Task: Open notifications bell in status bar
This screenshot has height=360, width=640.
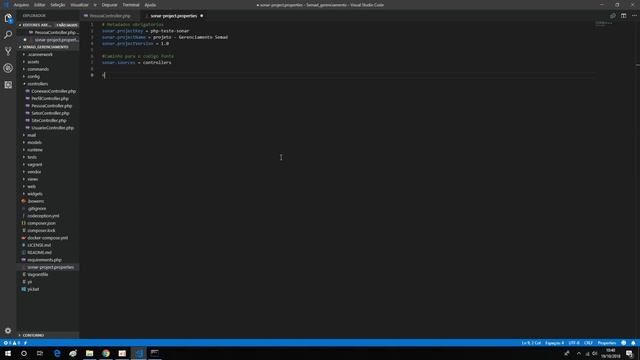Action: (633, 343)
